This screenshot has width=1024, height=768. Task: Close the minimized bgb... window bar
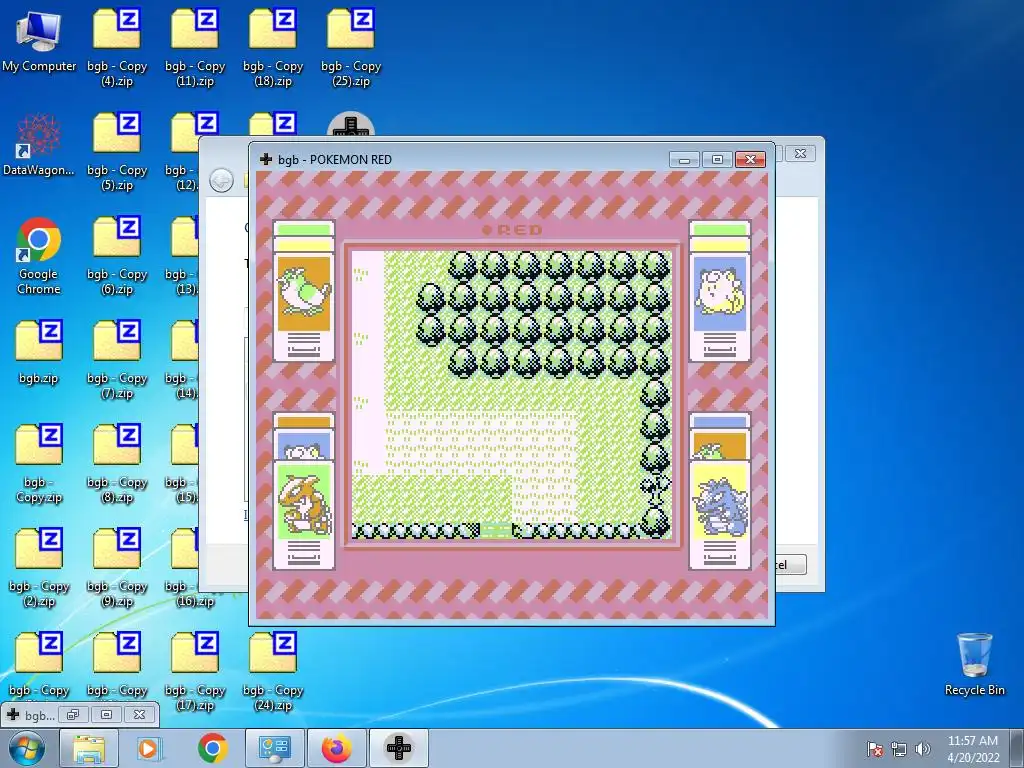pyautogui.click(x=140, y=714)
